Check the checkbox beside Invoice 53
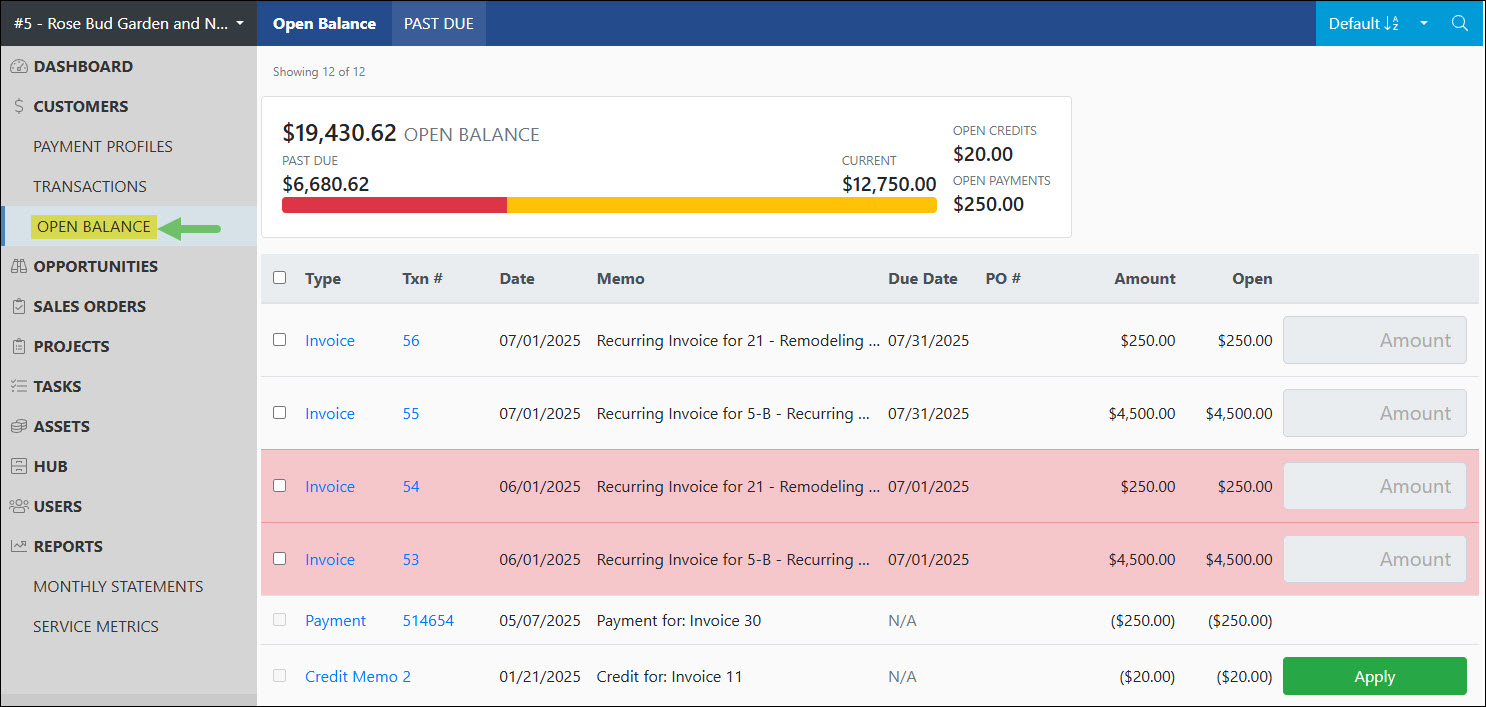This screenshot has height=707, width=1486. pos(280,559)
